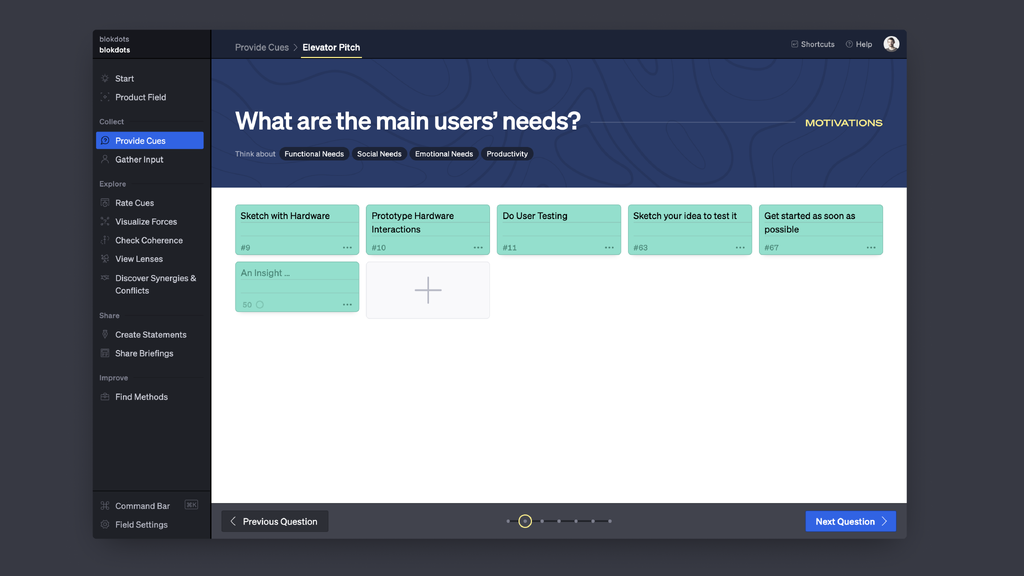Open options menu on An Insight card
This screenshot has height=576, width=1024.
pos(347,304)
